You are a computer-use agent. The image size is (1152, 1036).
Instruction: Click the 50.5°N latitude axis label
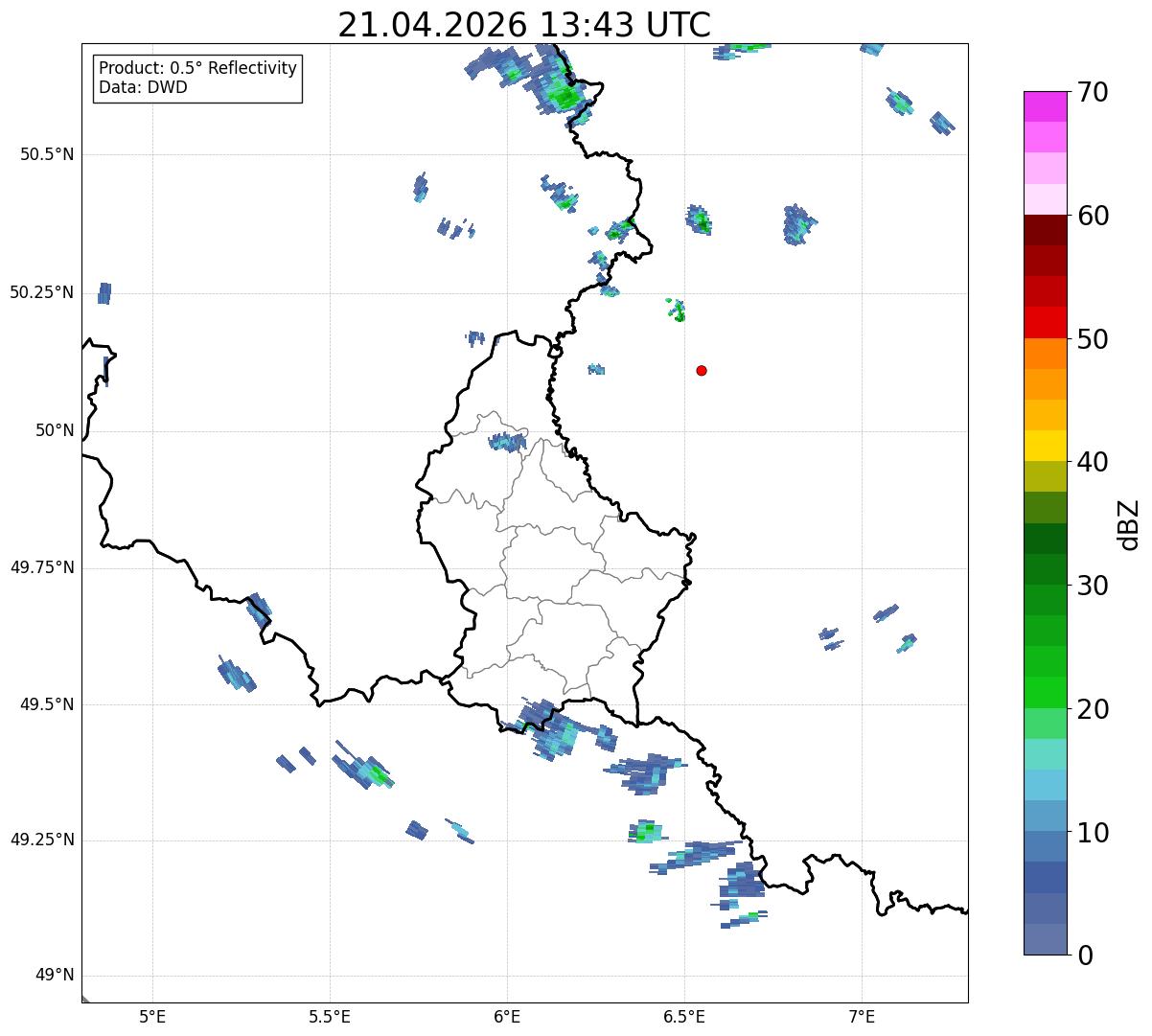(47, 154)
